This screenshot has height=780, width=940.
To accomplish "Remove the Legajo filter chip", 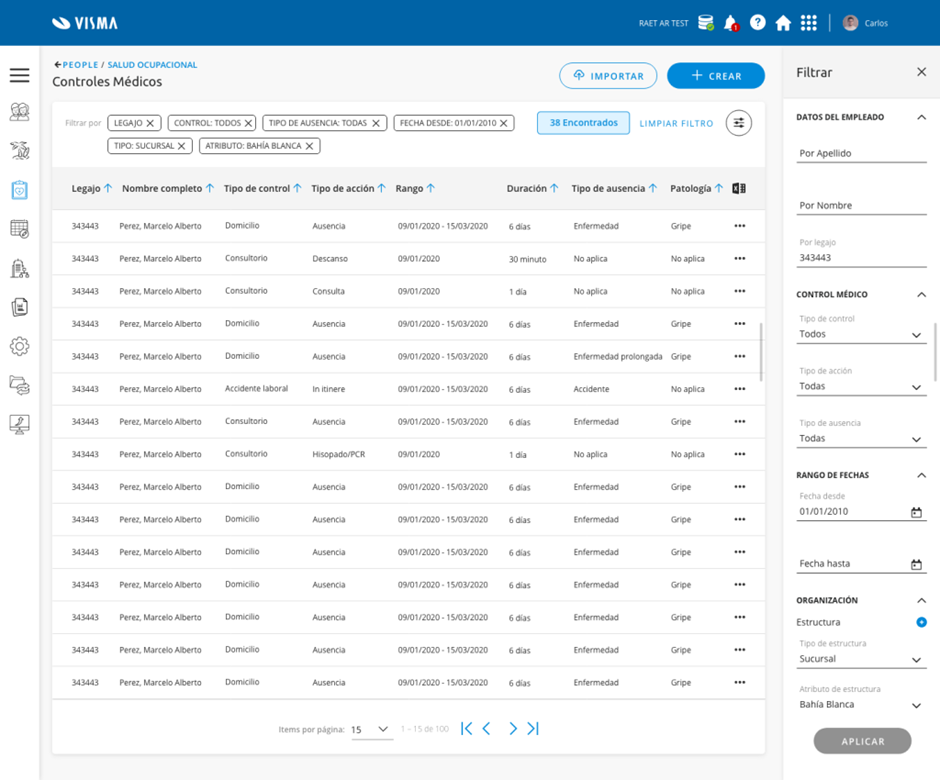I will click(150, 123).
